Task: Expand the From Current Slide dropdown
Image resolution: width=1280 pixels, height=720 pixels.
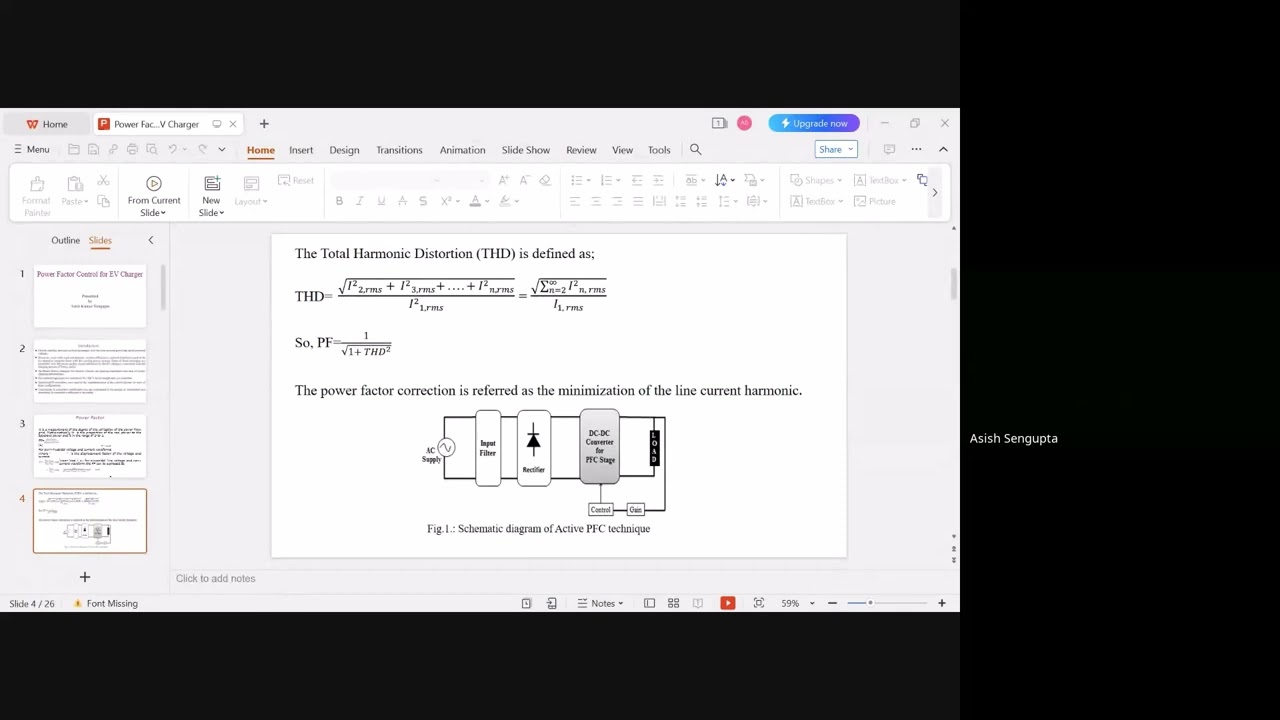Action: click(162, 213)
